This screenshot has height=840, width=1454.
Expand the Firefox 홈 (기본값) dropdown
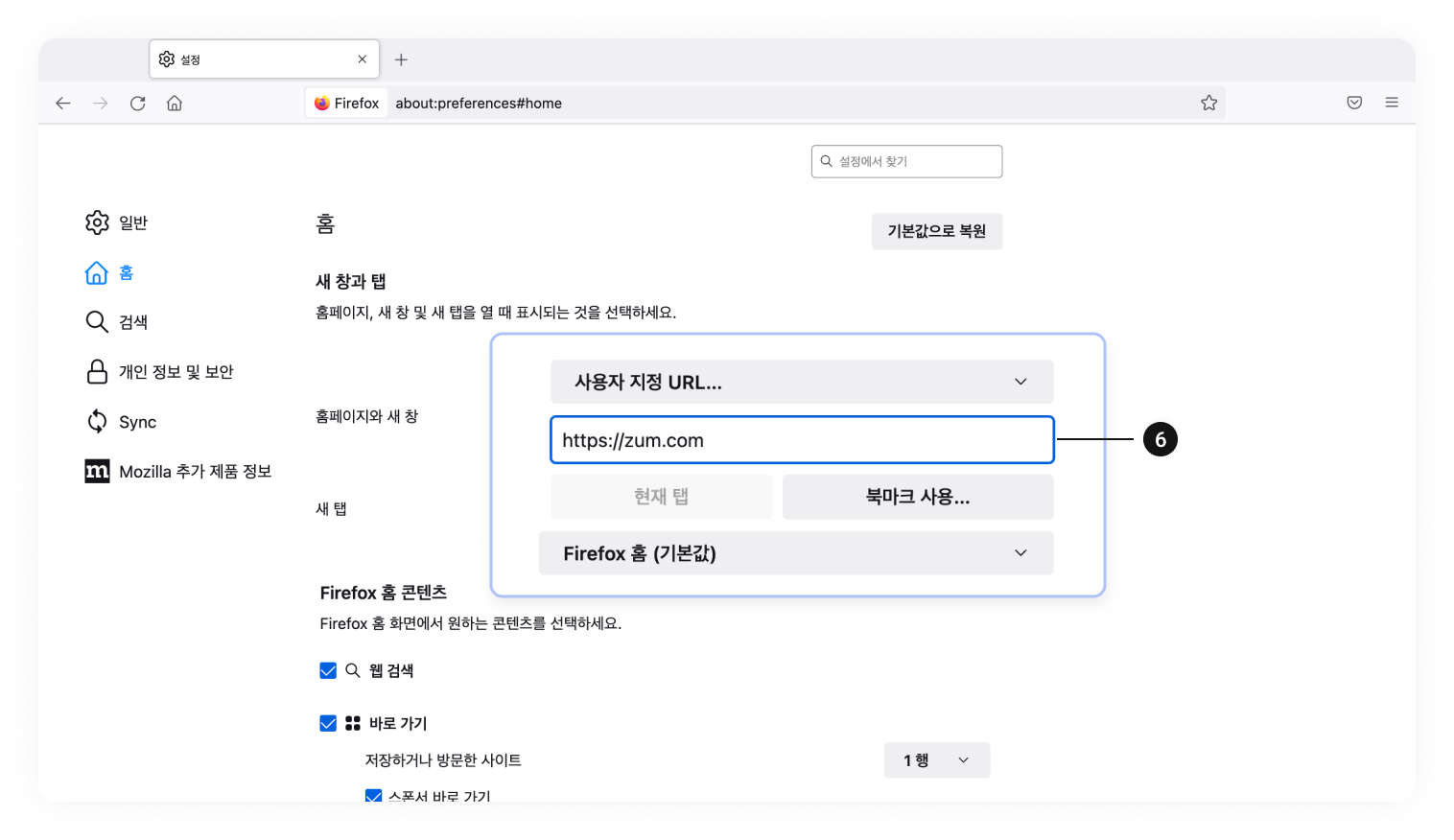point(796,553)
